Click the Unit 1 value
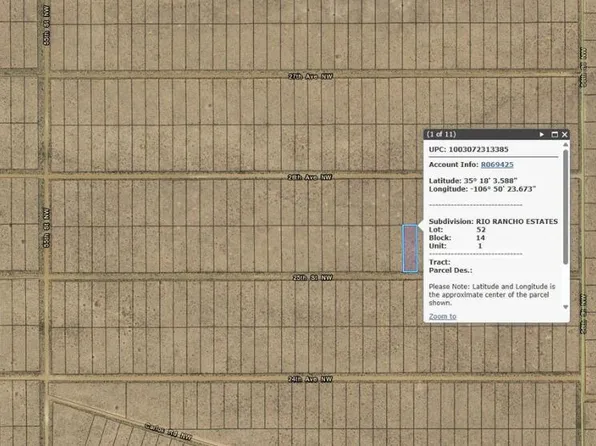This screenshot has height=446, width=596. (x=480, y=246)
